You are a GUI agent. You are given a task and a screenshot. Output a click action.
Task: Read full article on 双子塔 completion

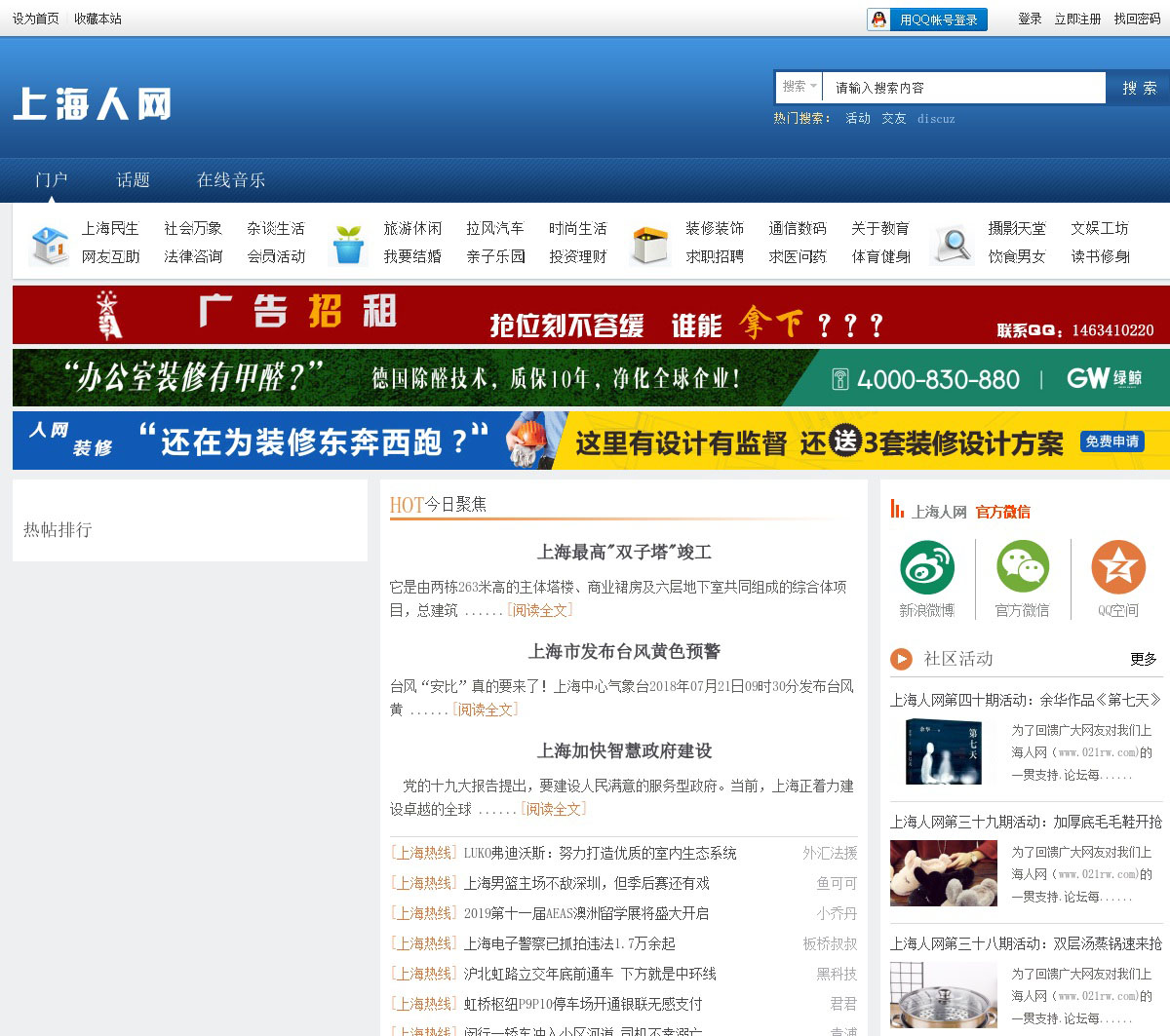[x=539, y=611]
